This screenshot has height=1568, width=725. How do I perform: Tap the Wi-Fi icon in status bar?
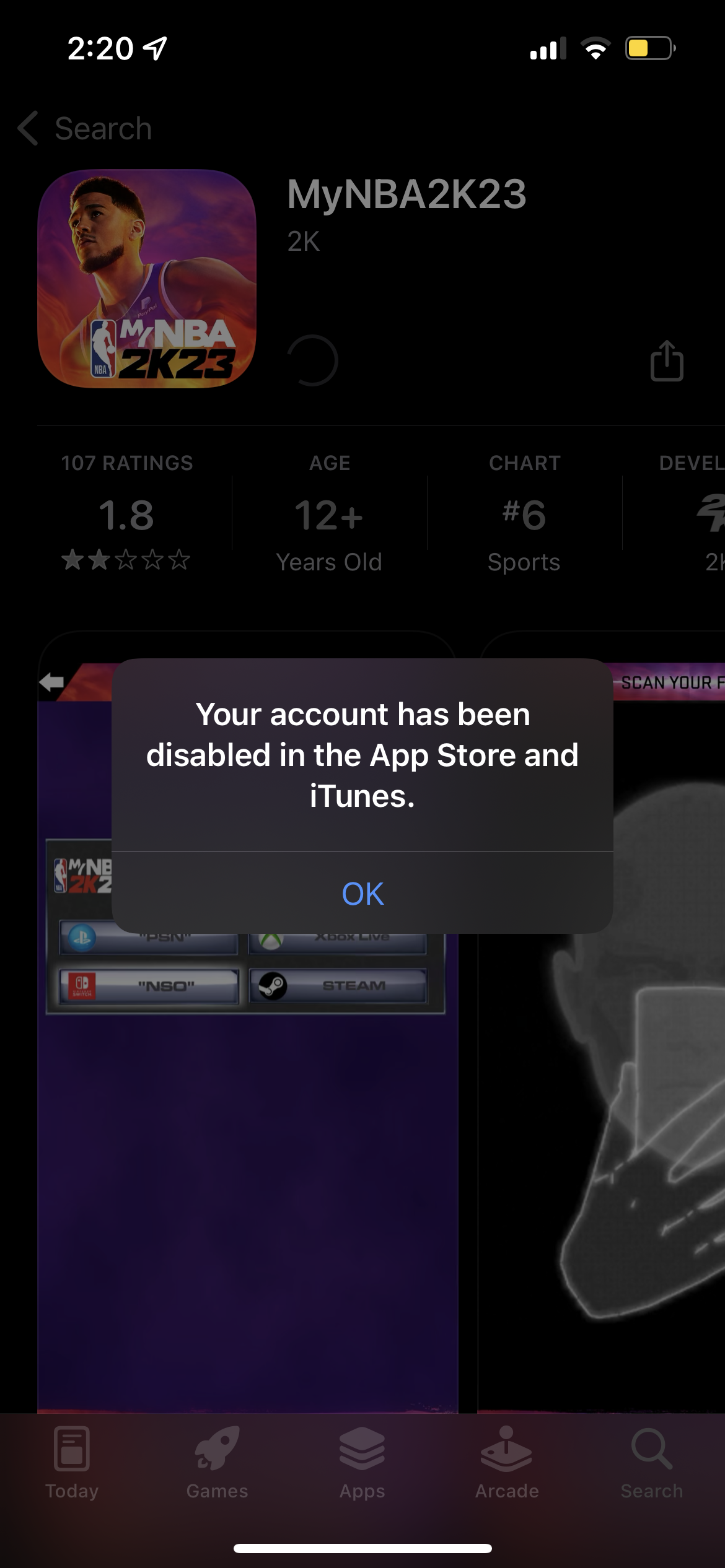(x=595, y=48)
